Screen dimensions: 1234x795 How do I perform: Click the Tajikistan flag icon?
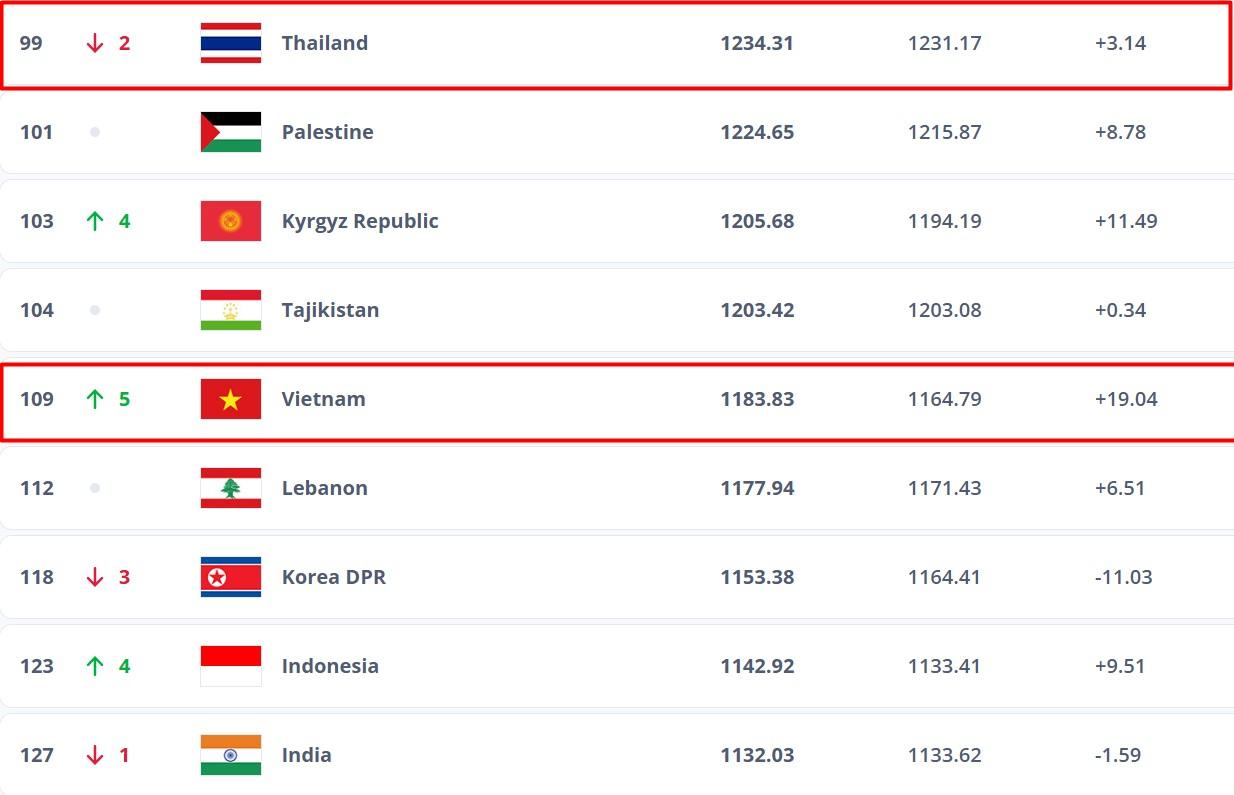(x=231, y=310)
